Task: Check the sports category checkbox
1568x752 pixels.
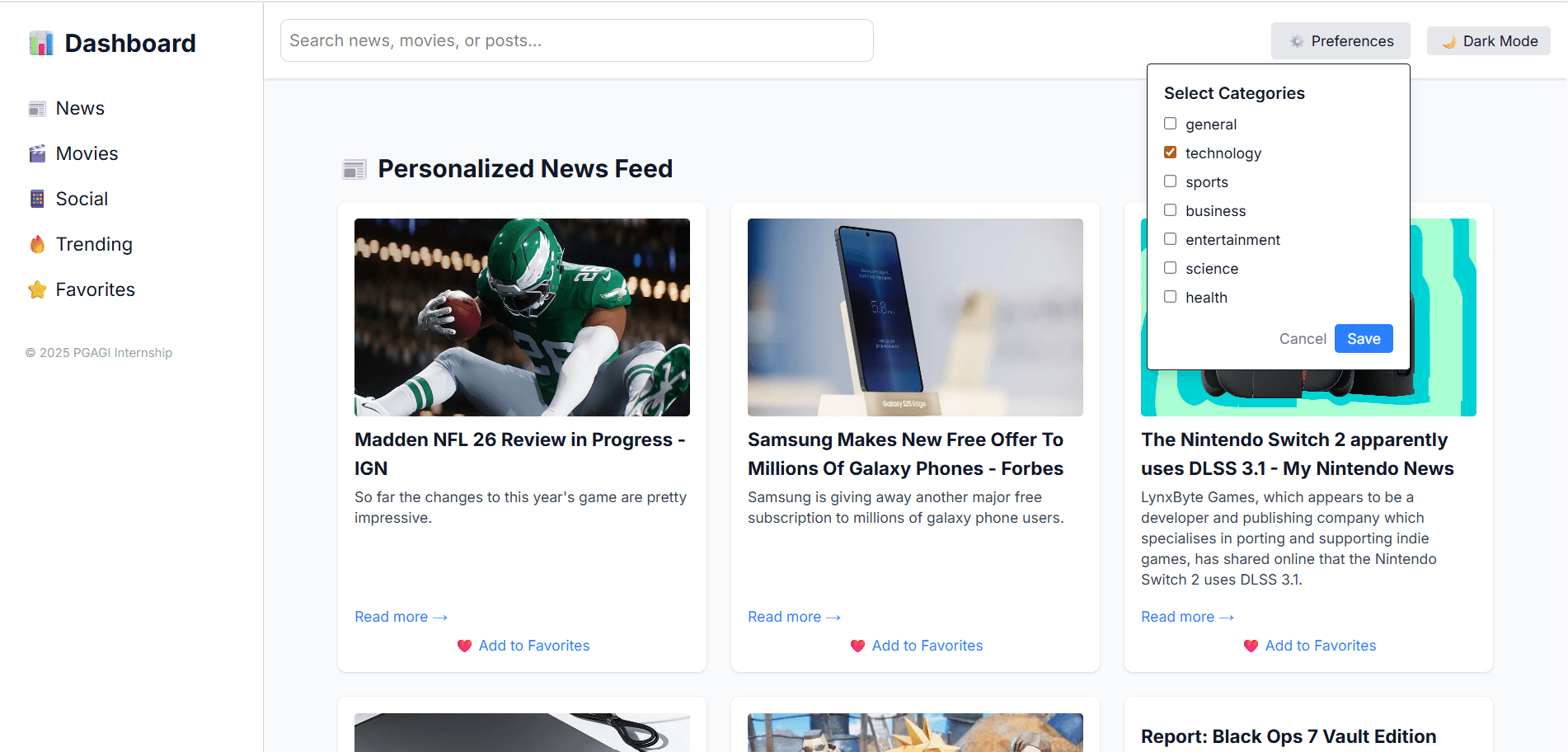Action: point(1170,181)
